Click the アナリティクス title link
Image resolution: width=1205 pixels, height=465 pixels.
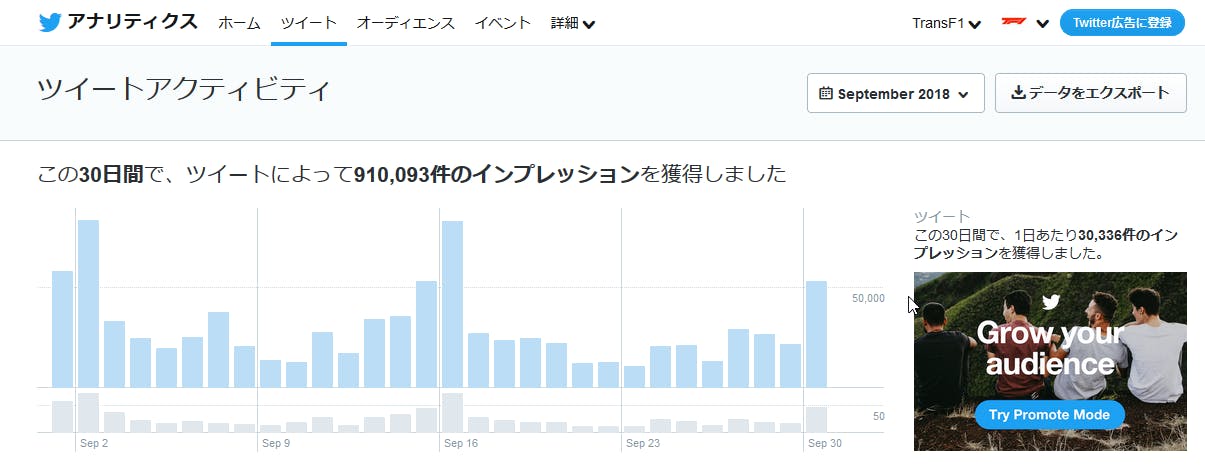[x=132, y=22]
